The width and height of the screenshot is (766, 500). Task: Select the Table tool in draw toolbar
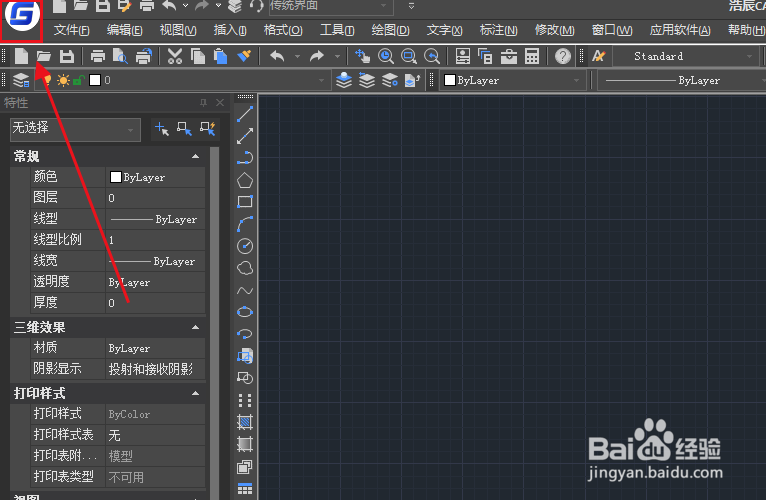(x=245, y=488)
